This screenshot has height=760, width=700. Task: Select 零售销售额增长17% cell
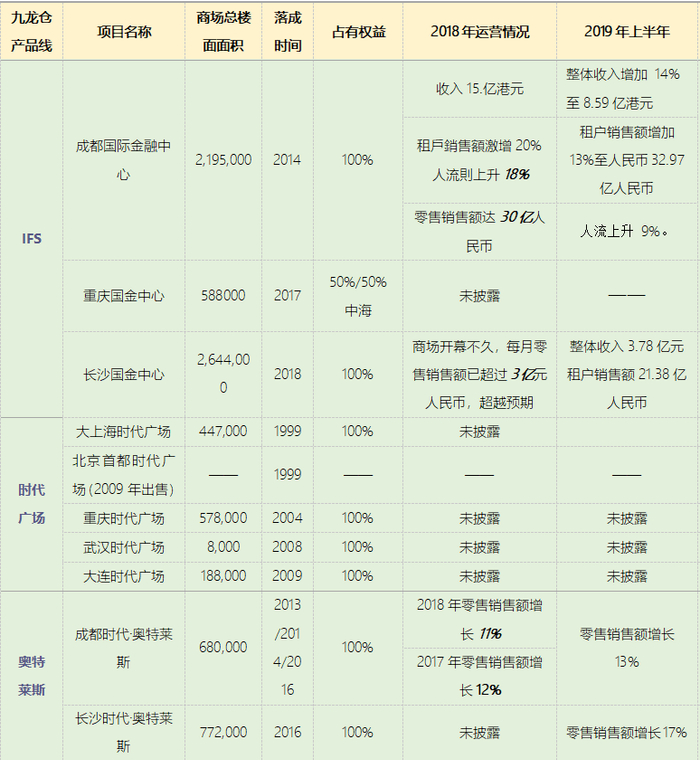click(x=627, y=732)
